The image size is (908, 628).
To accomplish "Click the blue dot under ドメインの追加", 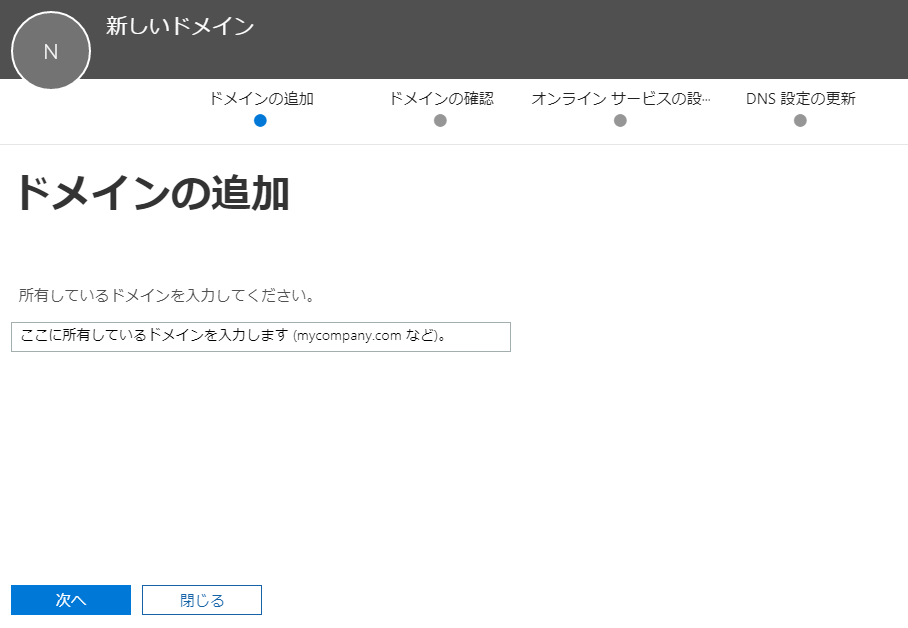I will point(260,121).
